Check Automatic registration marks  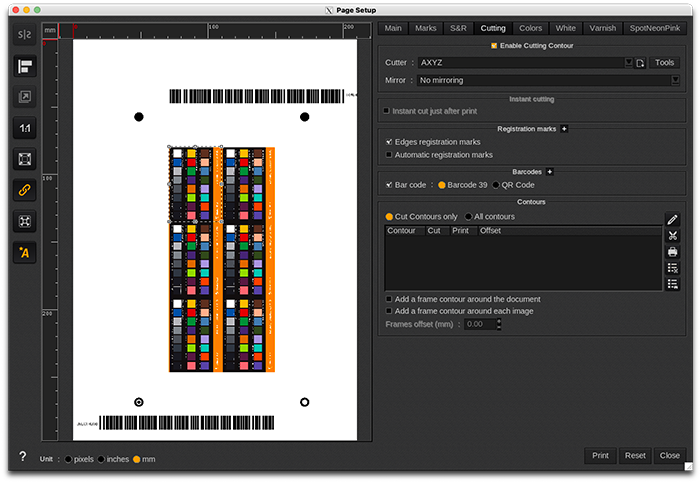click(x=389, y=155)
